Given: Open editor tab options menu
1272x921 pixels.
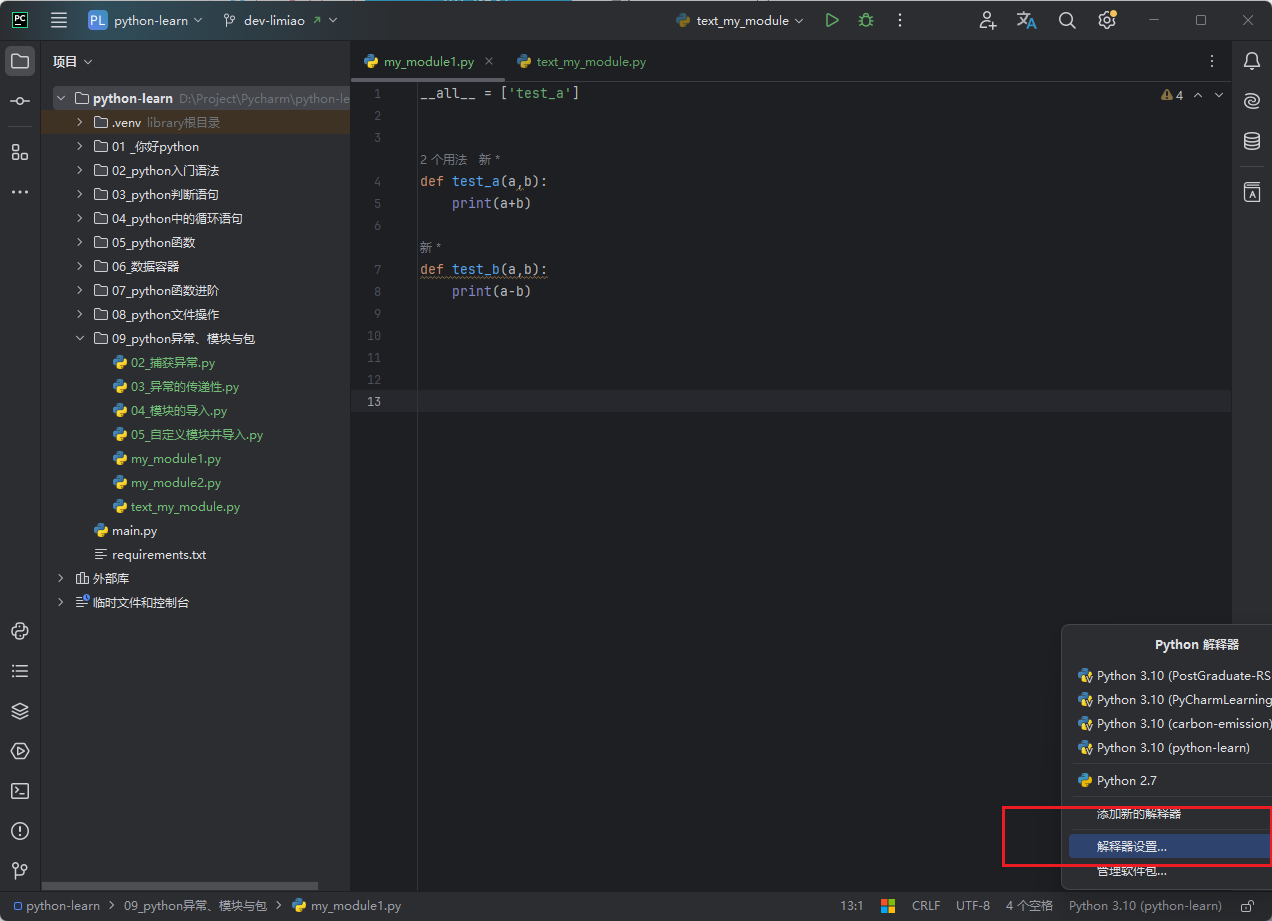Looking at the screenshot, I should click(1212, 61).
